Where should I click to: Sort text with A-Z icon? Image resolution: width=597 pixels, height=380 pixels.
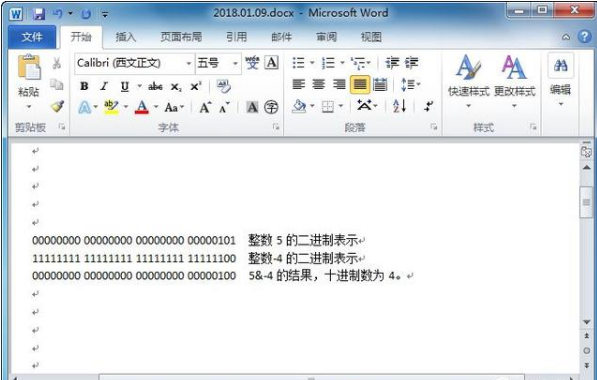tap(399, 106)
